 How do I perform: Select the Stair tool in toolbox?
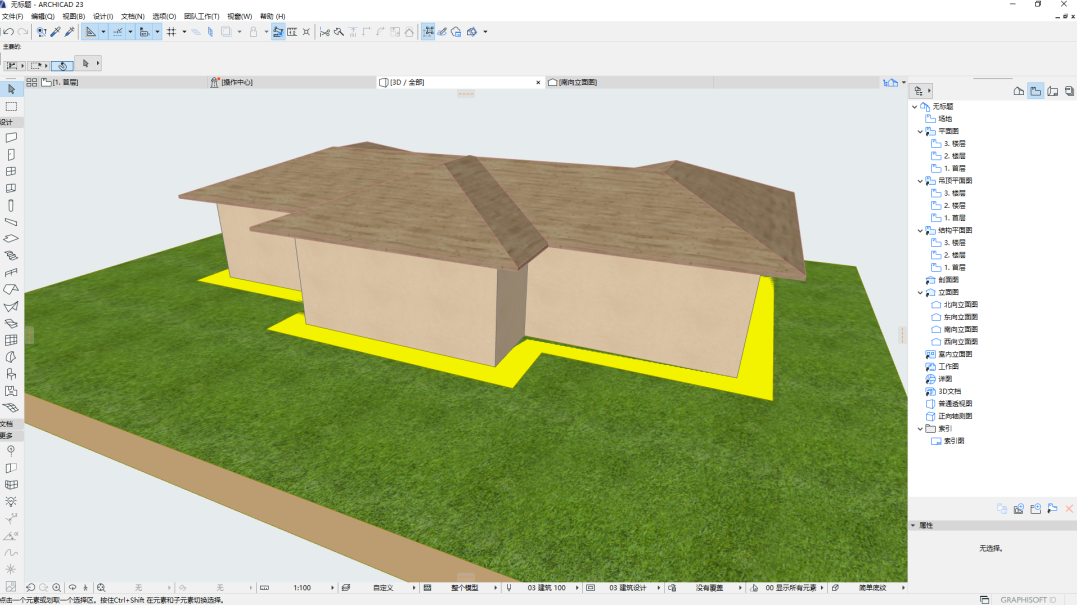11,255
